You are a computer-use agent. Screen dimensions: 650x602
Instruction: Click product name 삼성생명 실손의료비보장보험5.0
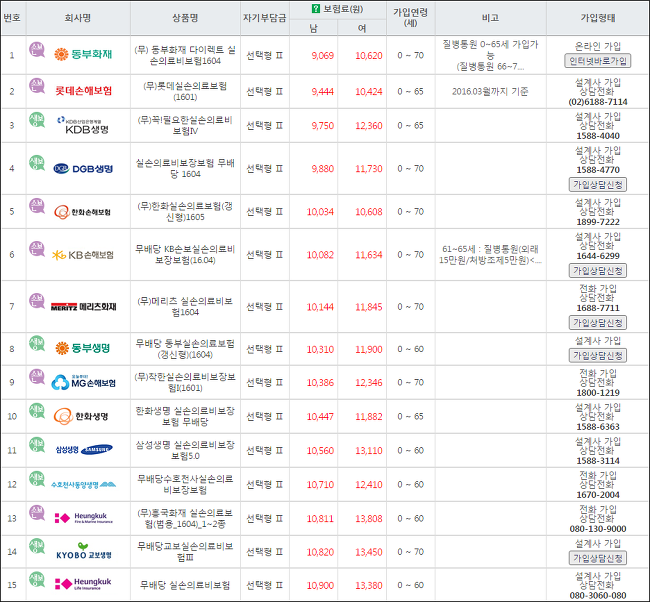(185, 450)
